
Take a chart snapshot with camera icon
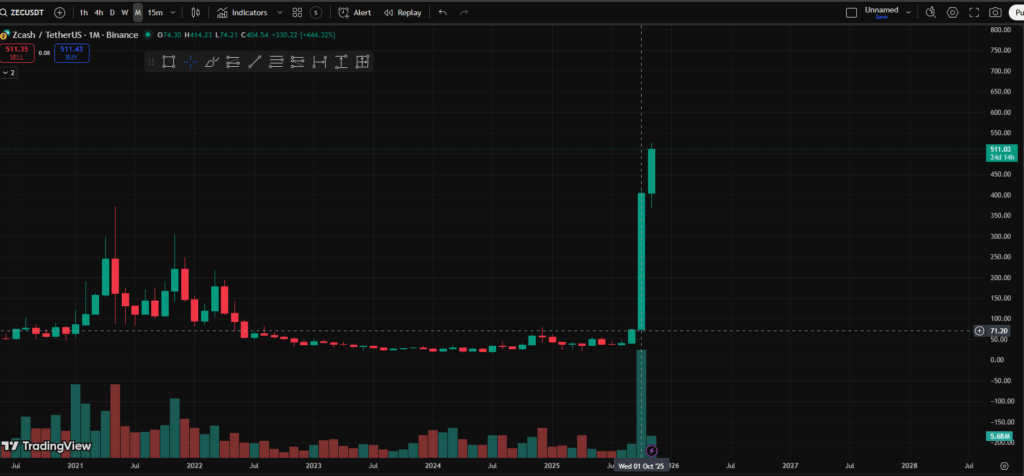994,13
